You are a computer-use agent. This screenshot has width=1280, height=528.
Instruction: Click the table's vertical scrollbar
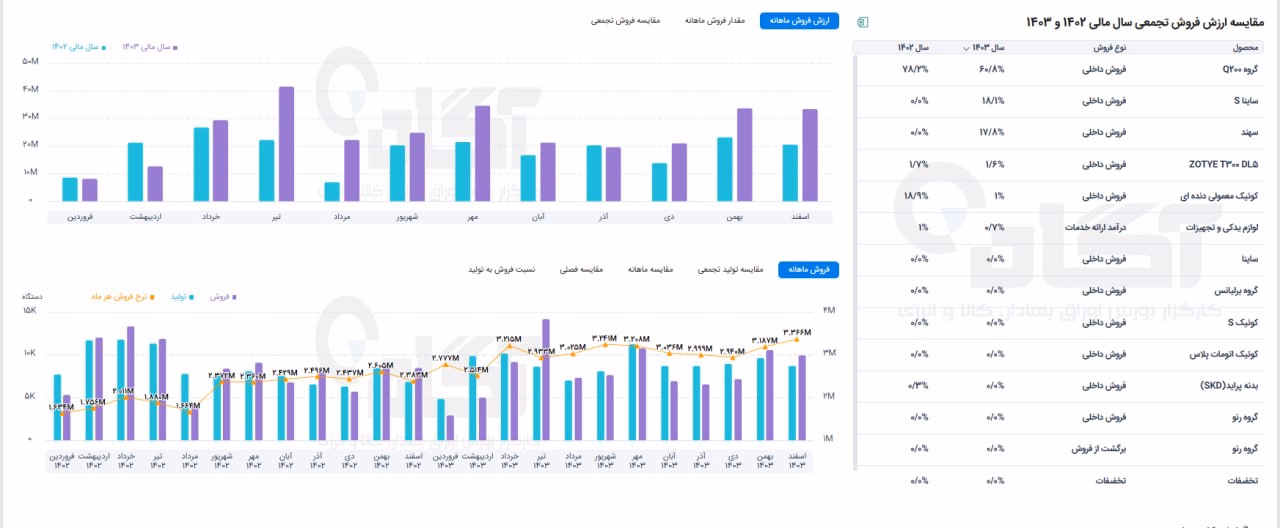[x=856, y=280]
